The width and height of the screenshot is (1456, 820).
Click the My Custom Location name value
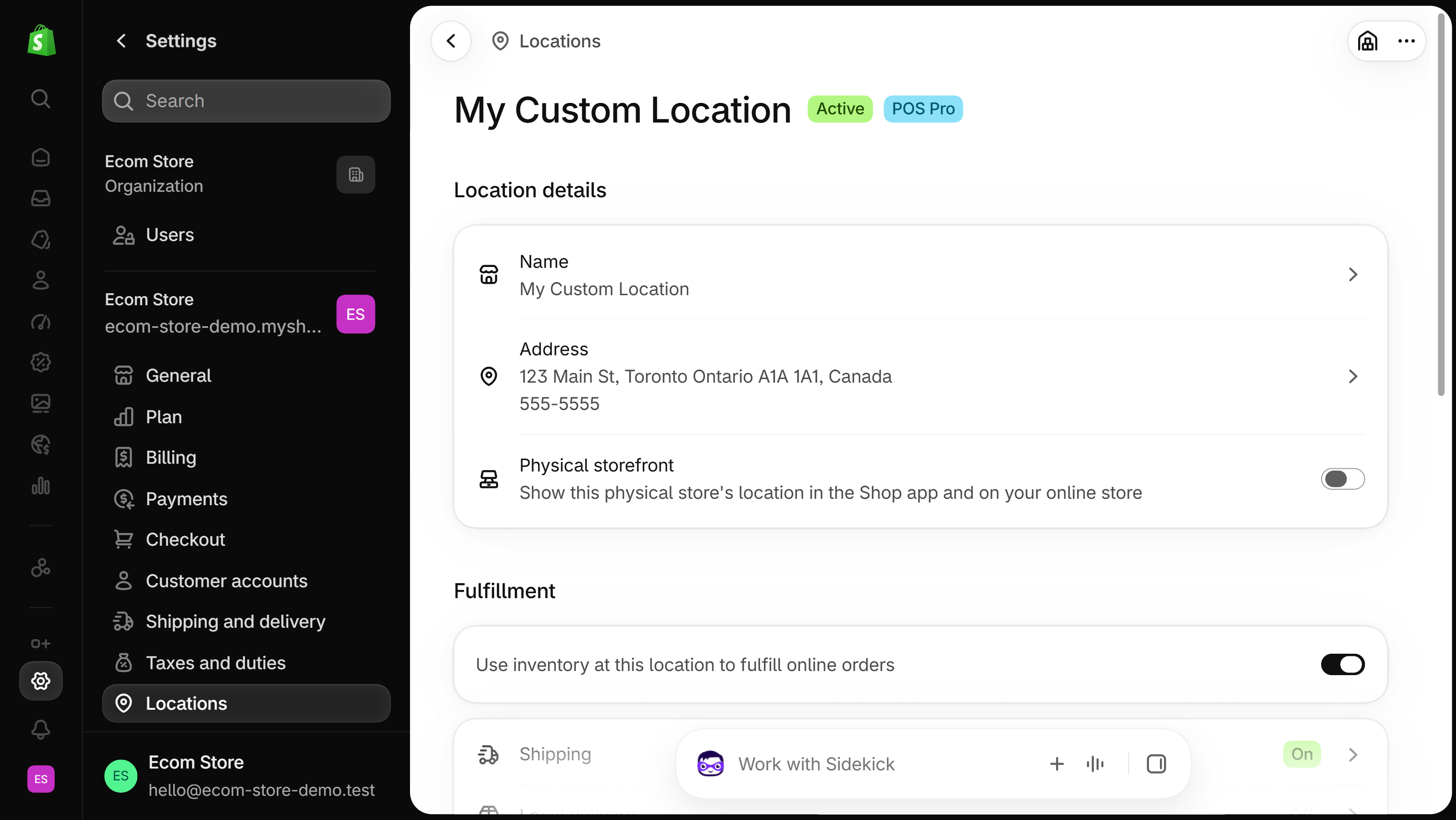click(x=604, y=289)
